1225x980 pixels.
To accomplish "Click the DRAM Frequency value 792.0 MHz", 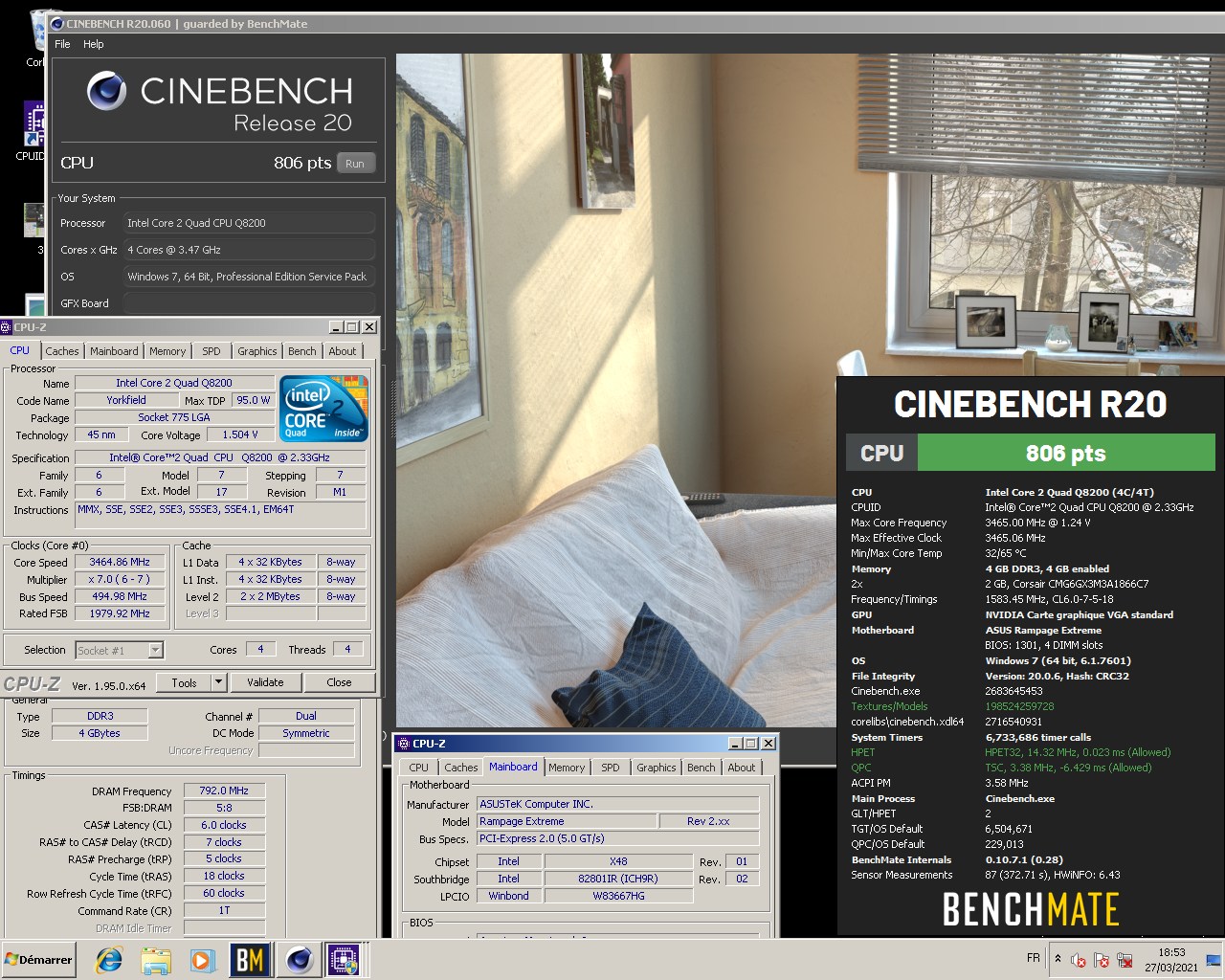I will [224, 791].
